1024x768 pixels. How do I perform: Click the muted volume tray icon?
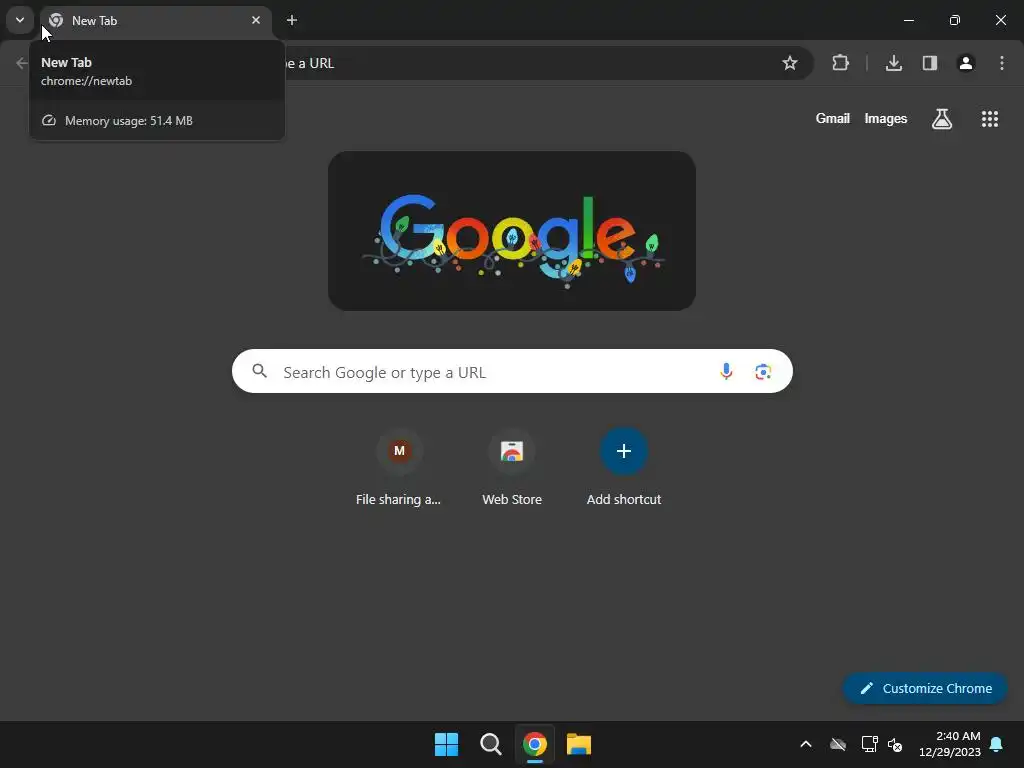pos(895,744)
